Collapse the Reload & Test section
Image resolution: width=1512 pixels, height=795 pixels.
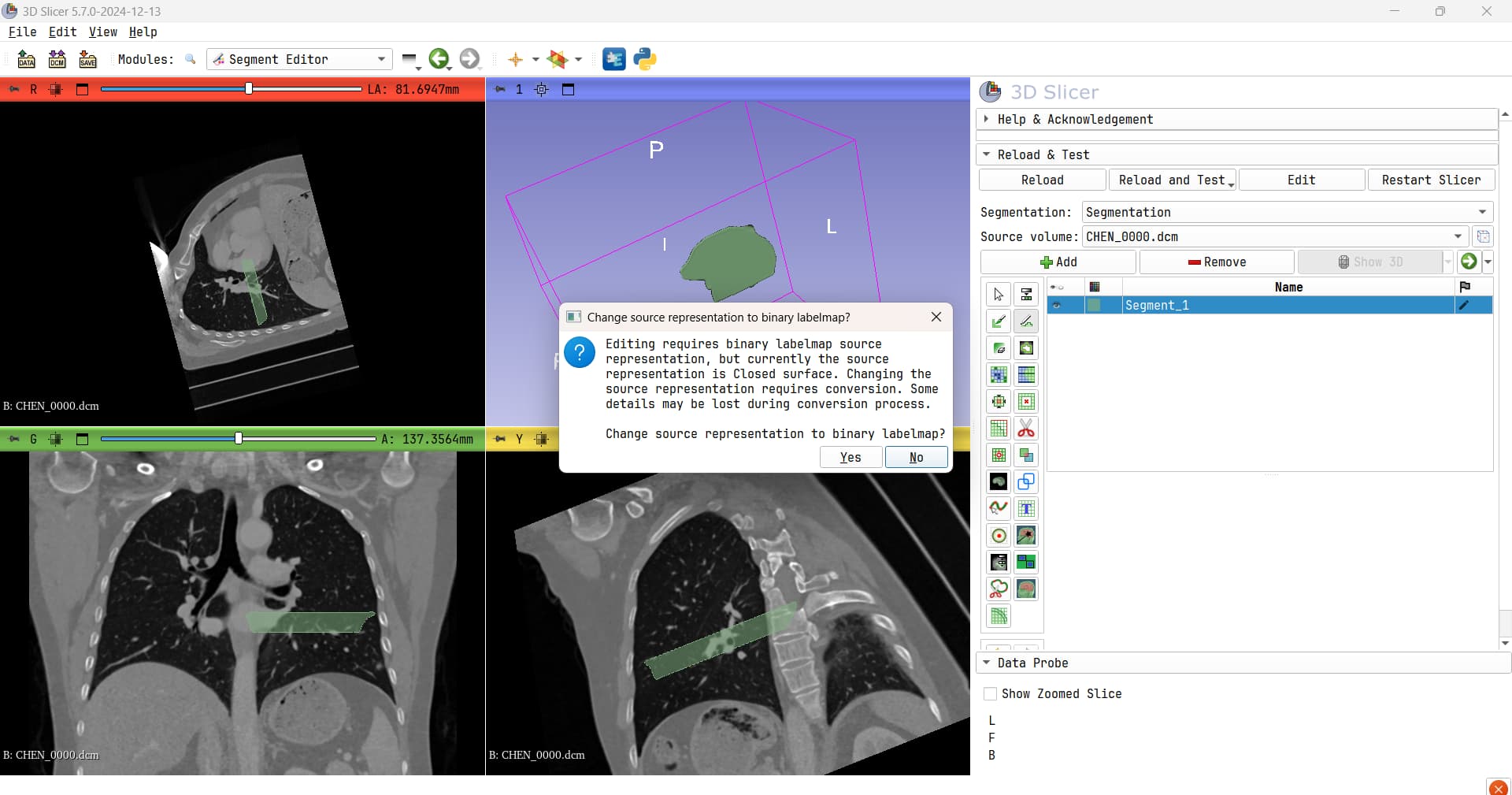coord(1236,155)
